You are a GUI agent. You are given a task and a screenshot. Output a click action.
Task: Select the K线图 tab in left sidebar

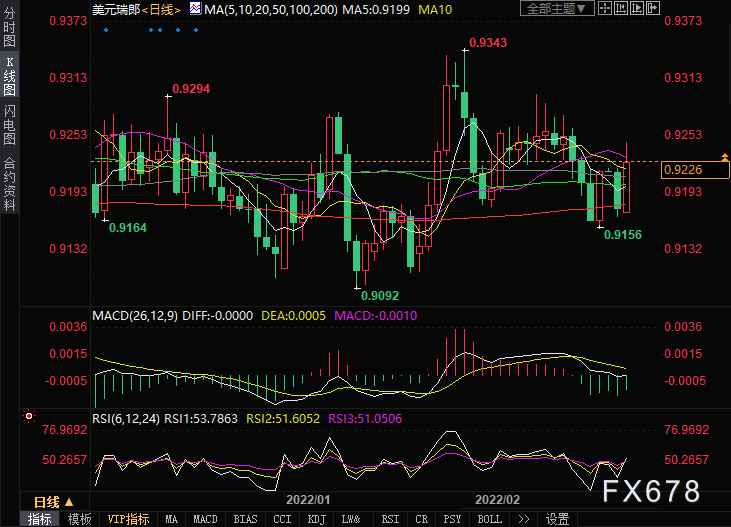click(9, 77)
